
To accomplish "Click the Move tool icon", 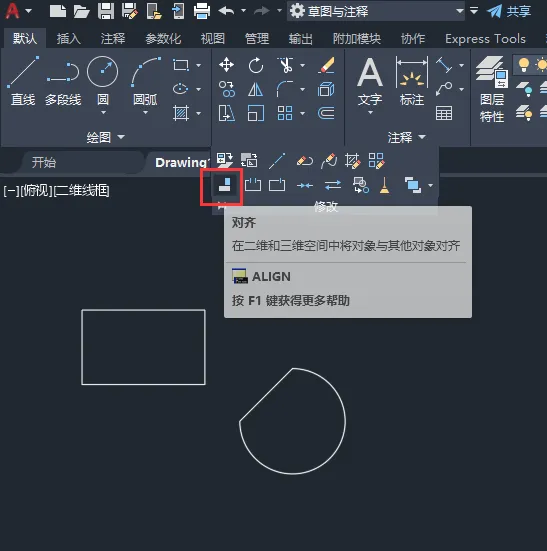I will pyautogui.click(x=227, y=65).
